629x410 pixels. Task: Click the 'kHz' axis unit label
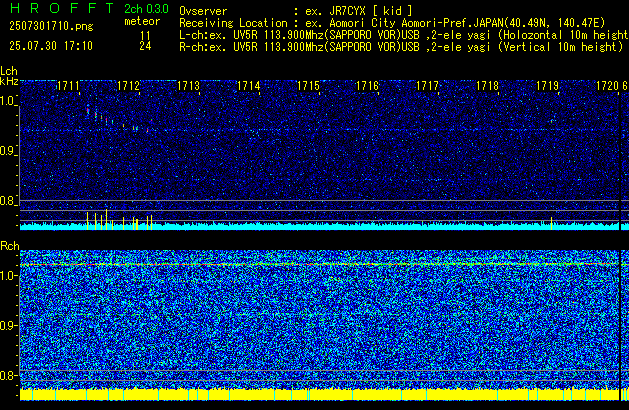(x=9, y=81)
